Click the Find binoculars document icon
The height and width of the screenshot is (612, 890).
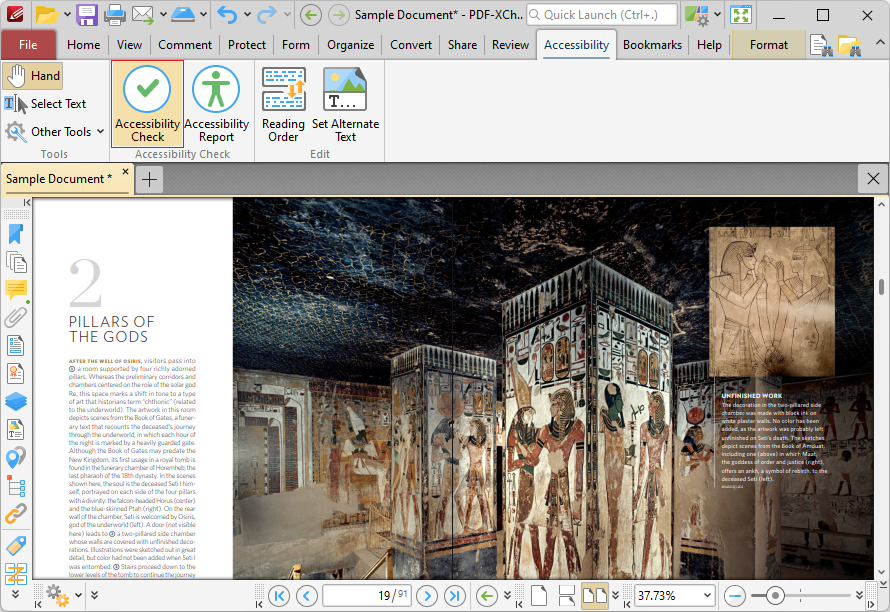pyautogui.click(x=821, y=45)
